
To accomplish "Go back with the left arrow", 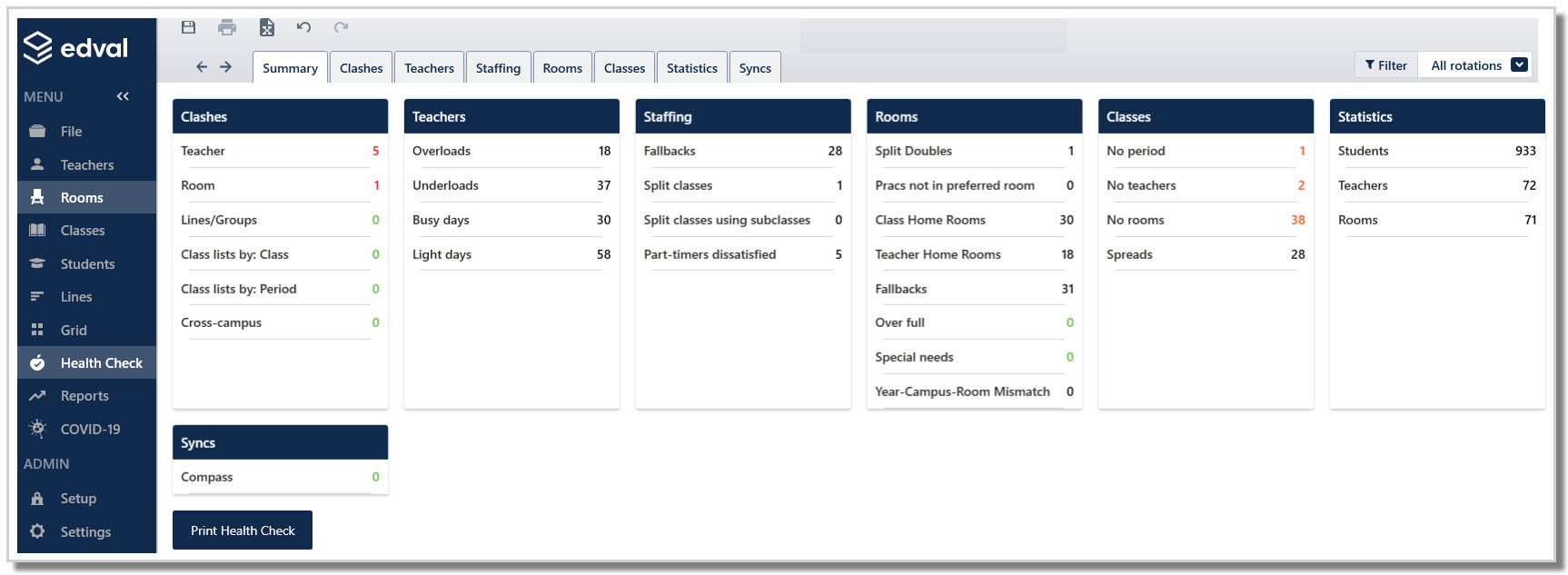I will click(202, 66).
